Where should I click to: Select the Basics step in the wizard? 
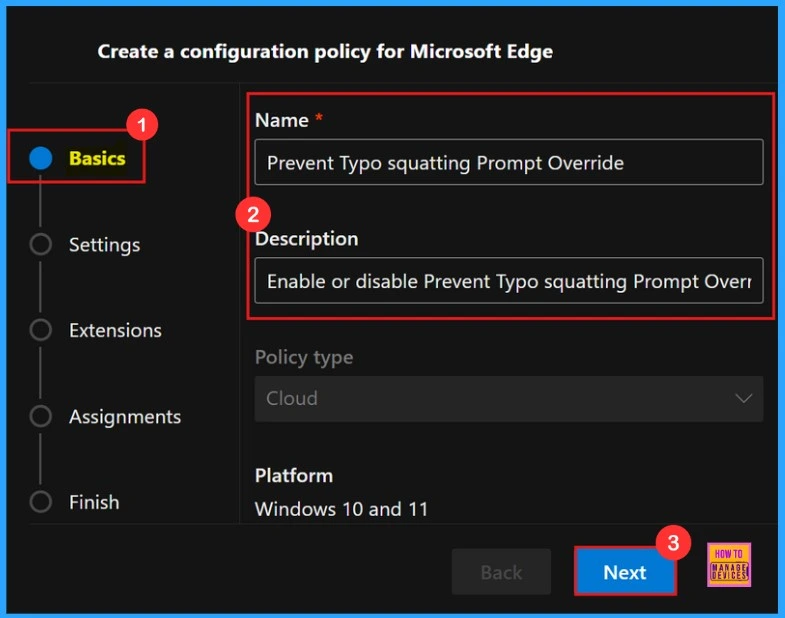(97, 158)
